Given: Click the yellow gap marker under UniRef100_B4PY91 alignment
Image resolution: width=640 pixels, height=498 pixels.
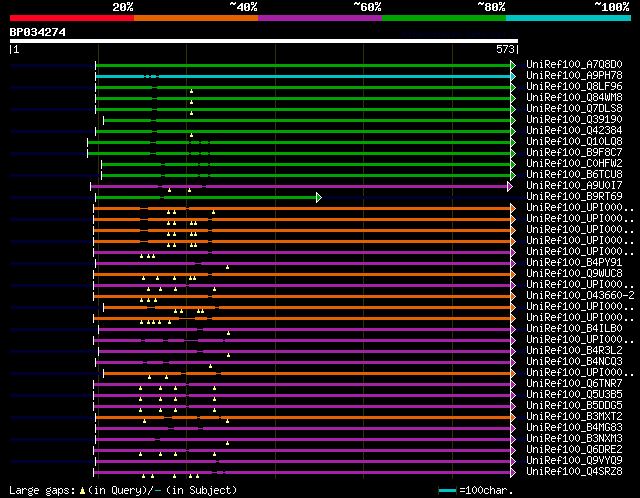Looking at the screenshot, I should tap(227, 267).
